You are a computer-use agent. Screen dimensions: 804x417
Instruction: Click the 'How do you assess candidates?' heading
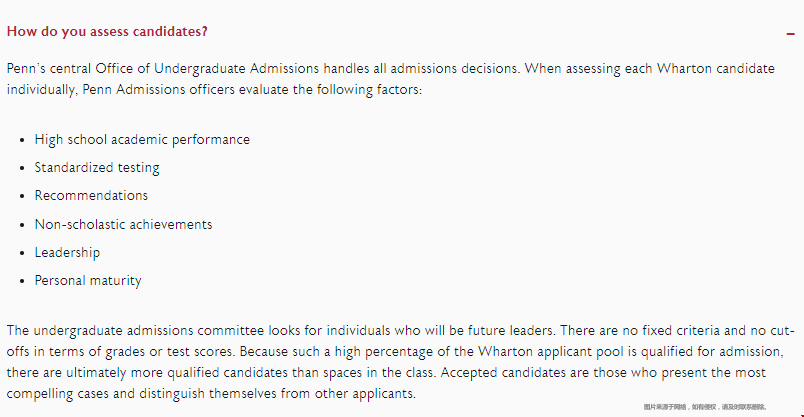pos(107,32)
